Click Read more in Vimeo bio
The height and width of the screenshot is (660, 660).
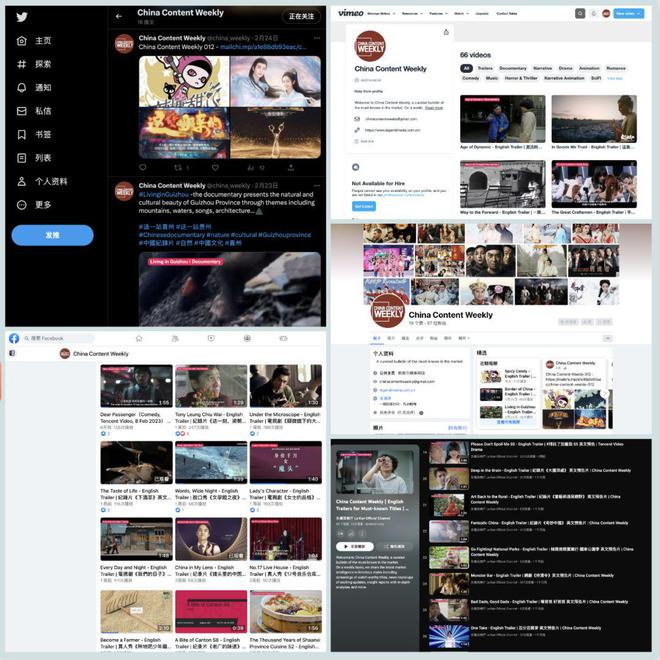point(434,108)
